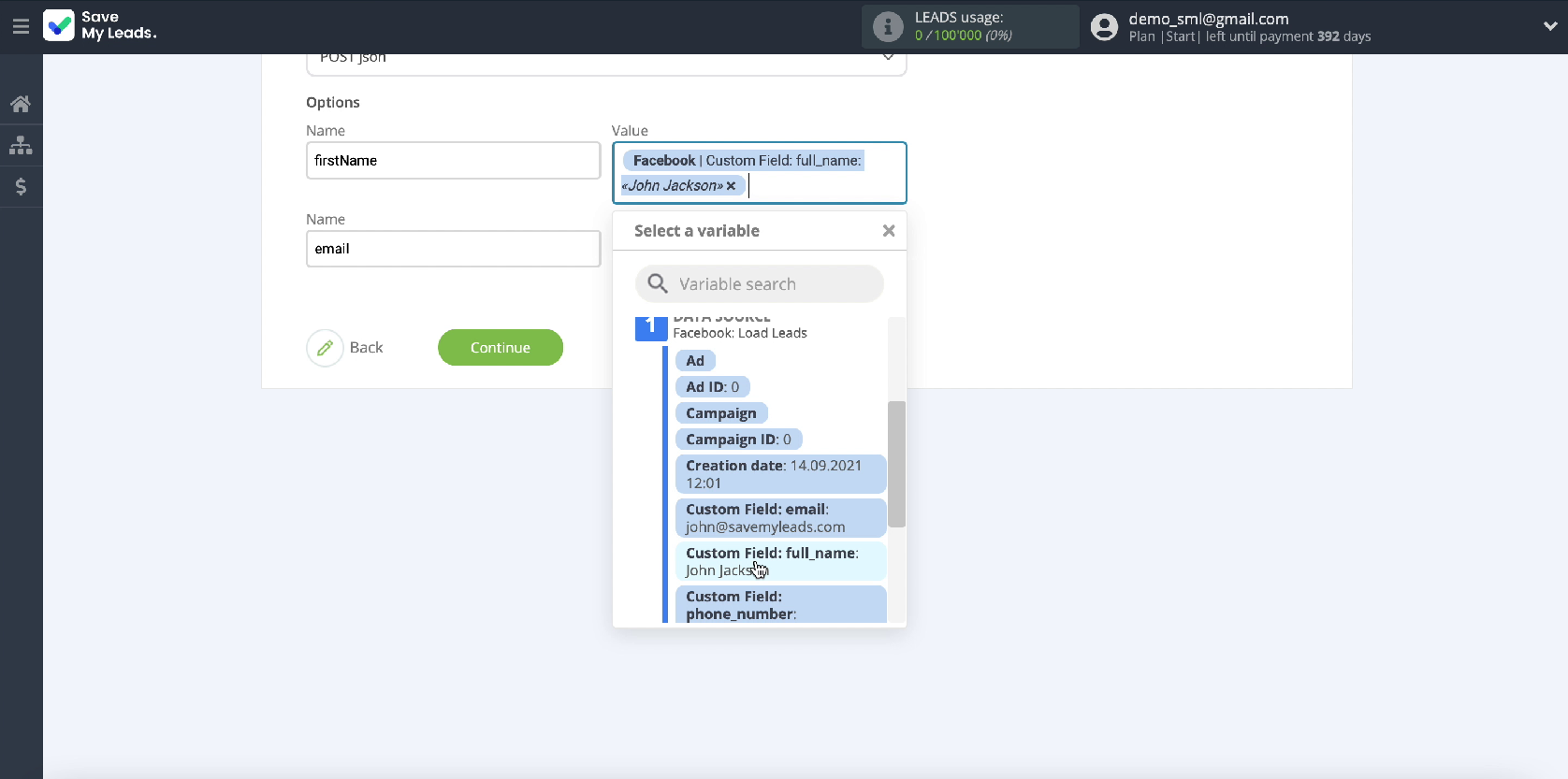Expand the account dropdown chevron

tap(1550, 26)
